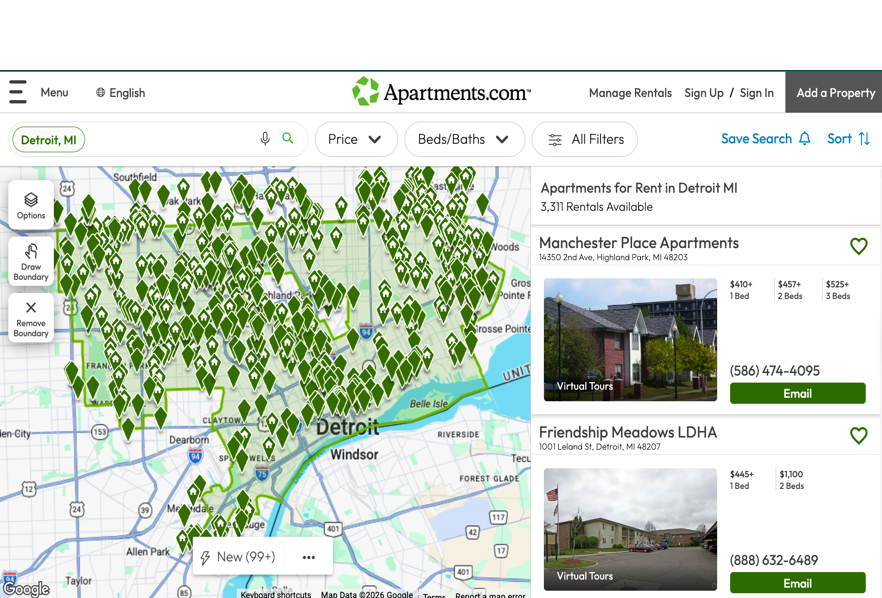Screen dimensions: 882x598
Task: Open the three-dots map more options
Action: [309, 557]
